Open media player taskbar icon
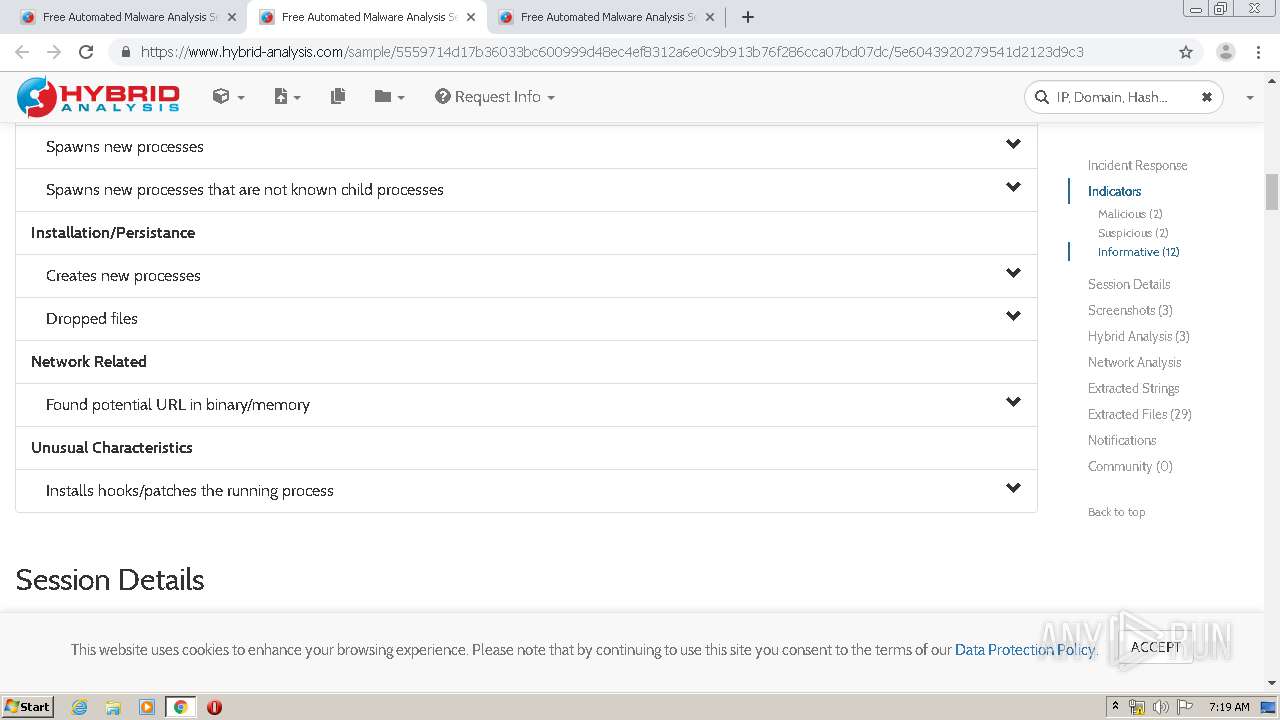This screenshot has width=1280, height=720. pos(147,707)
